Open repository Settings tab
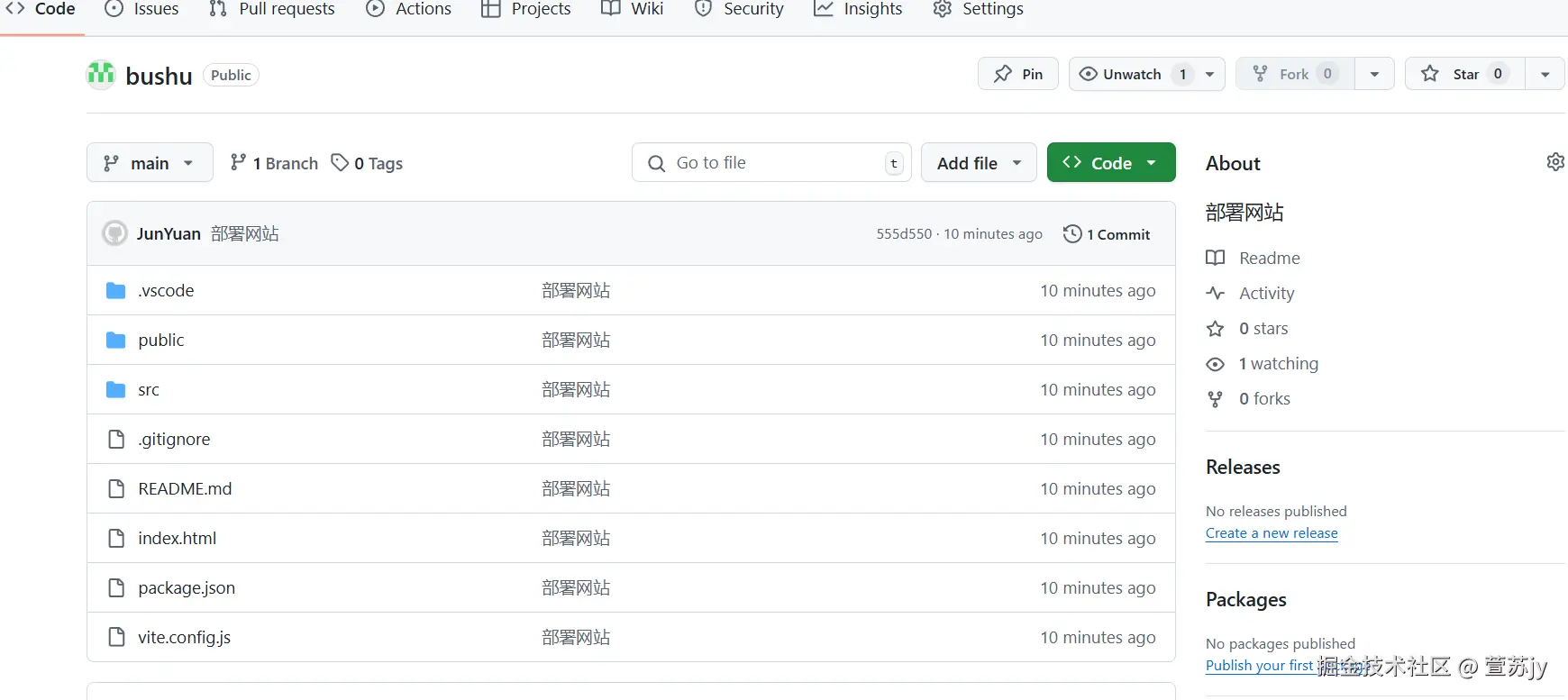This screenshot has width=1568, height=700. coord(979,9)
